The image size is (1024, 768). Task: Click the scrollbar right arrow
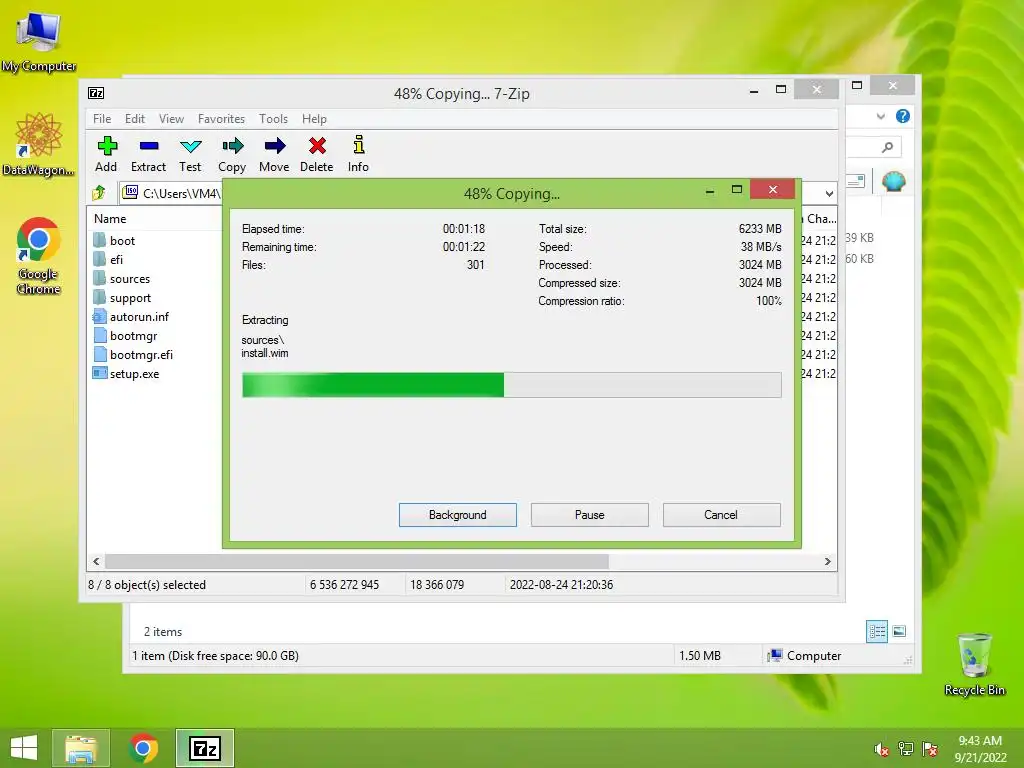[x=827, y=562]
